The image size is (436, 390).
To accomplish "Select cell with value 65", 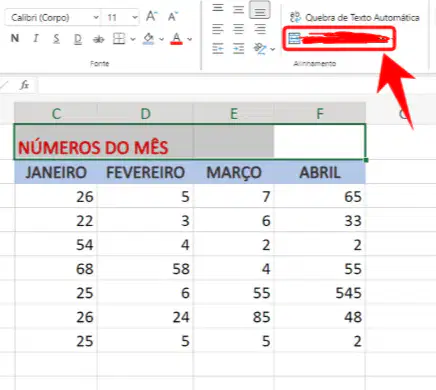I will coord(320,196).
